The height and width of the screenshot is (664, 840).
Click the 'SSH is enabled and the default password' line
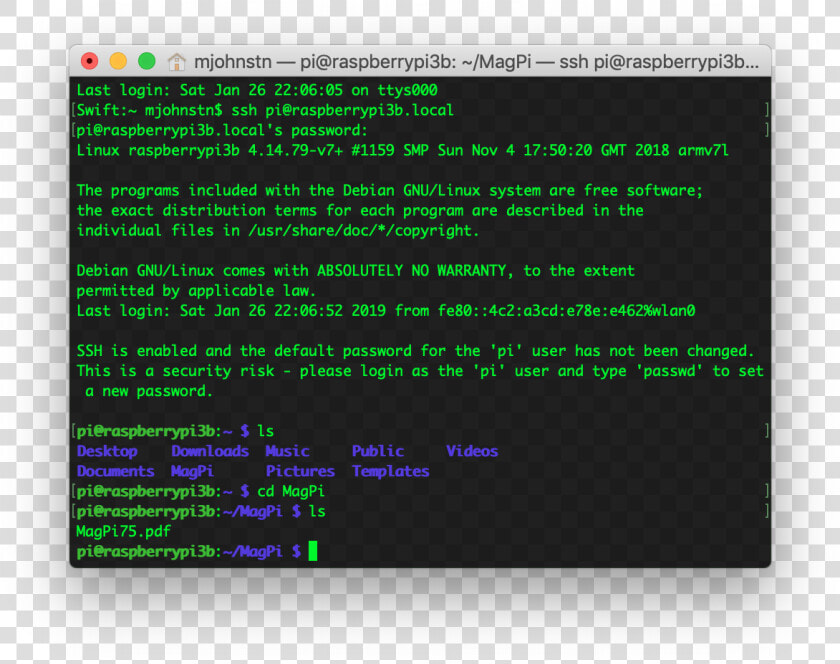[x=416, y=351]
